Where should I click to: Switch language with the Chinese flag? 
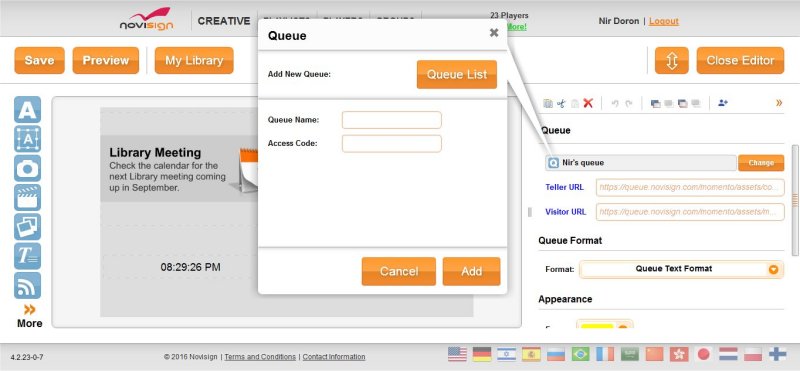(655, 354)
